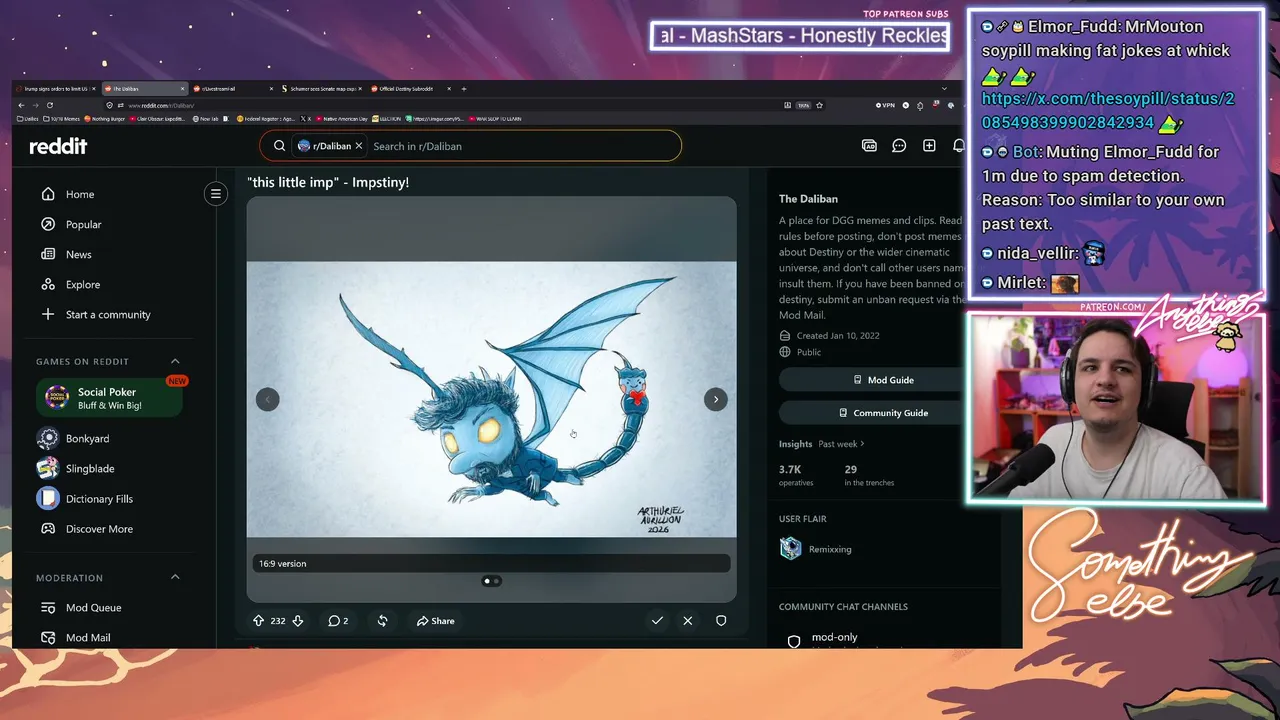Screen dimensions: 1280x720
Task: Click the Community Guide button
Action: (883, 413)
